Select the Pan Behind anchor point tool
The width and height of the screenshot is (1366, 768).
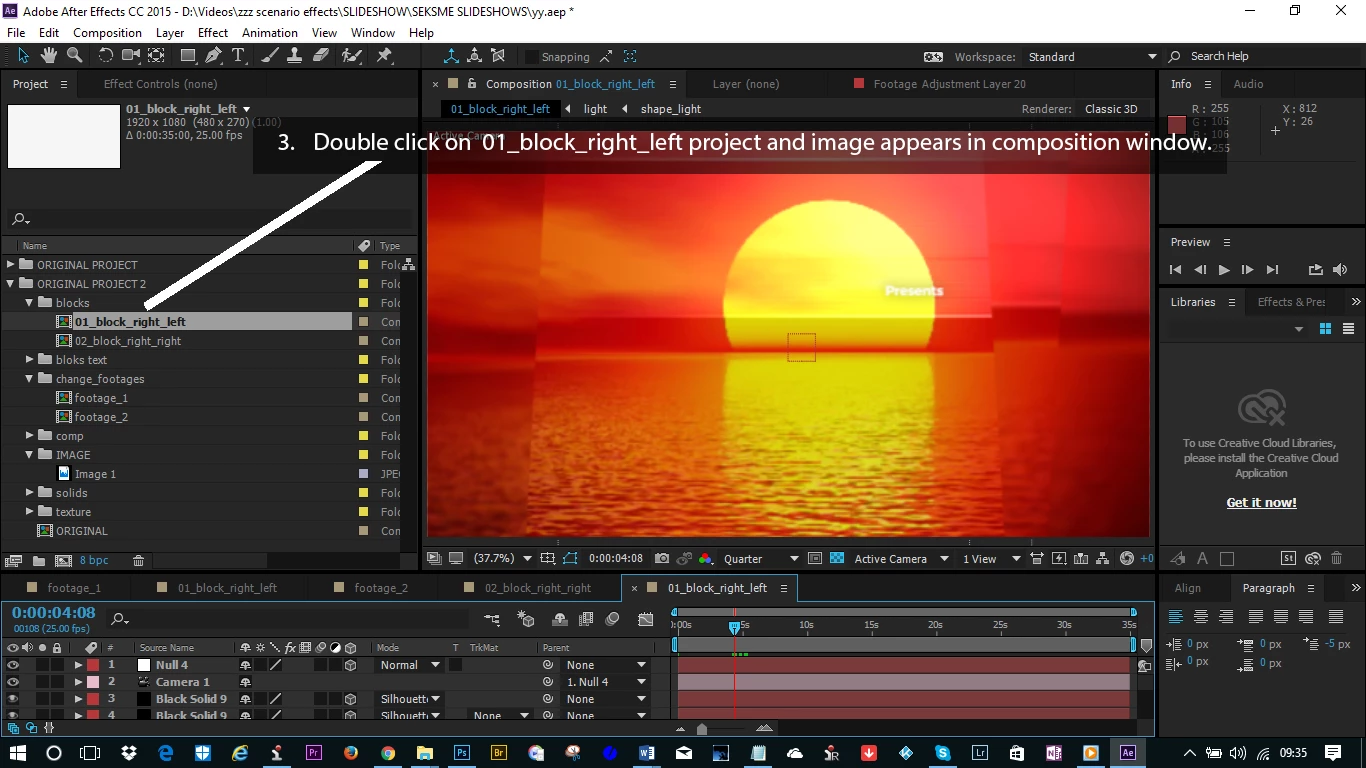pos(157,56)
